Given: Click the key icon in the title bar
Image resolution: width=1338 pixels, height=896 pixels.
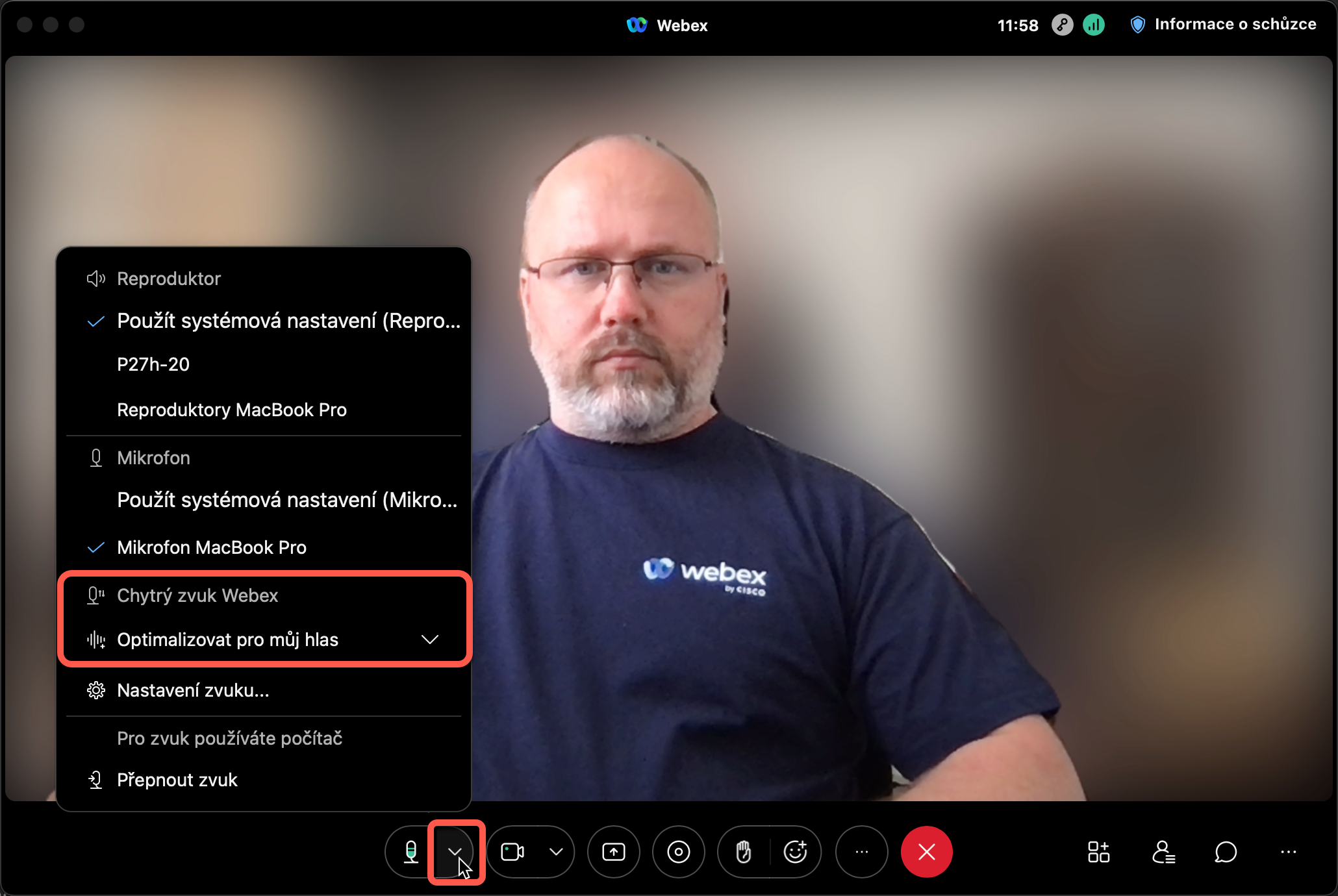Looking at the screenshot, I should [x=1062, y=25].
